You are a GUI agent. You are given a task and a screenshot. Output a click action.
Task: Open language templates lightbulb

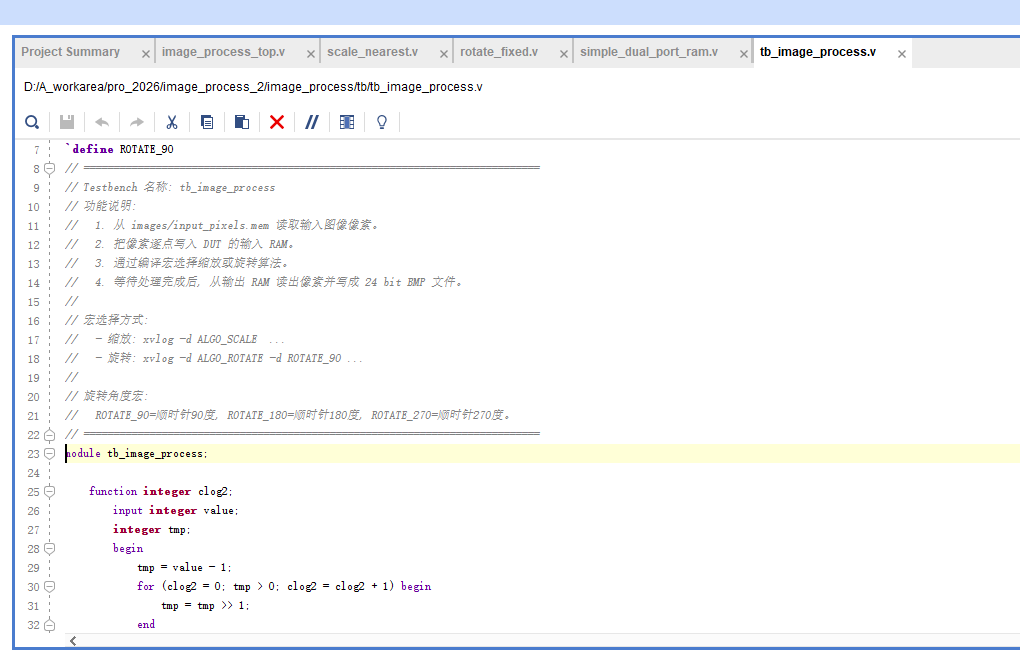coord(382,122)
